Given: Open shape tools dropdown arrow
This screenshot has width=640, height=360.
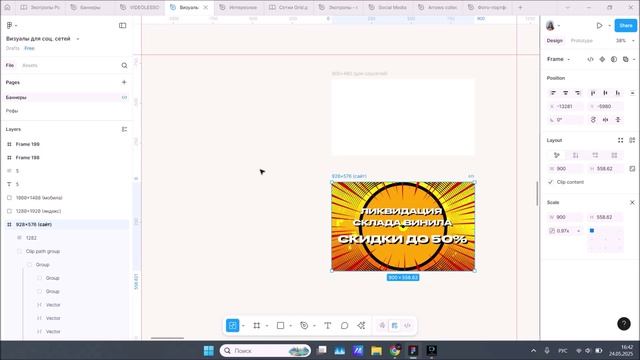Looking at the screenshot, I should point(291,326).
